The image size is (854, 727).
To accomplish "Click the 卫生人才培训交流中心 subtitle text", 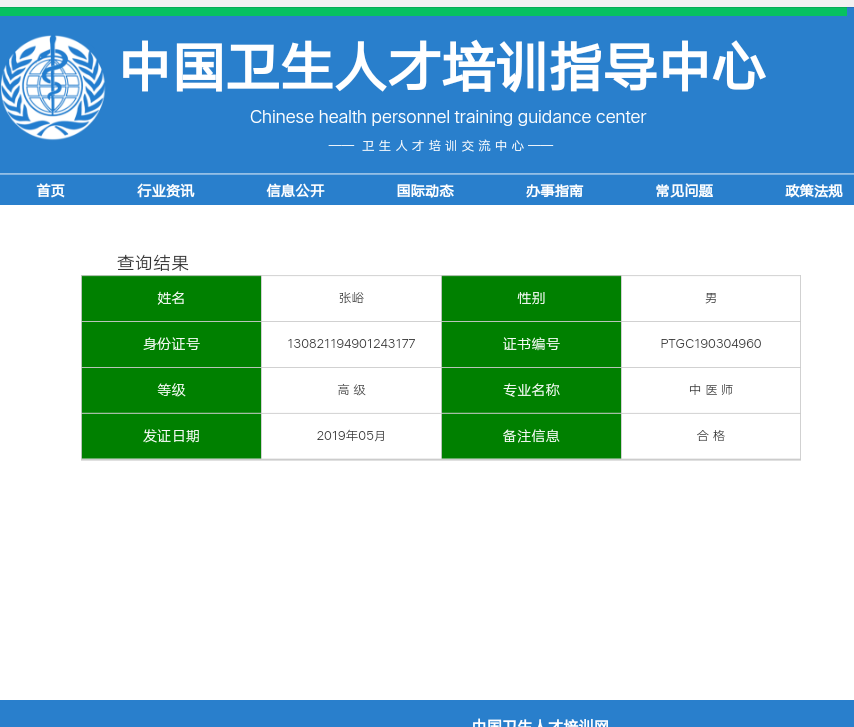I will pos(442,146).
